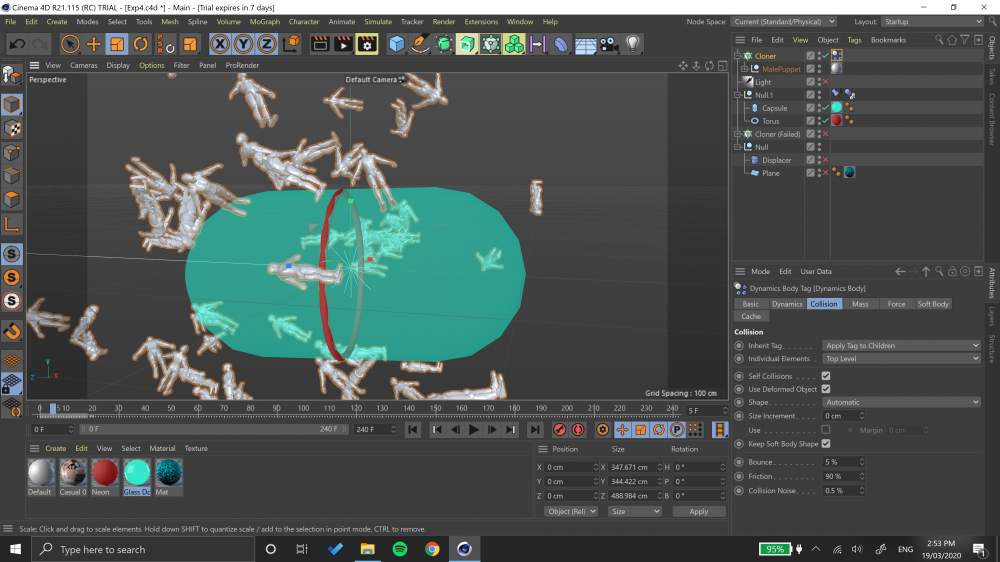1000x562 pixels.
Task: Switch to the Soft Body tab
Action: tap(933, 304)
